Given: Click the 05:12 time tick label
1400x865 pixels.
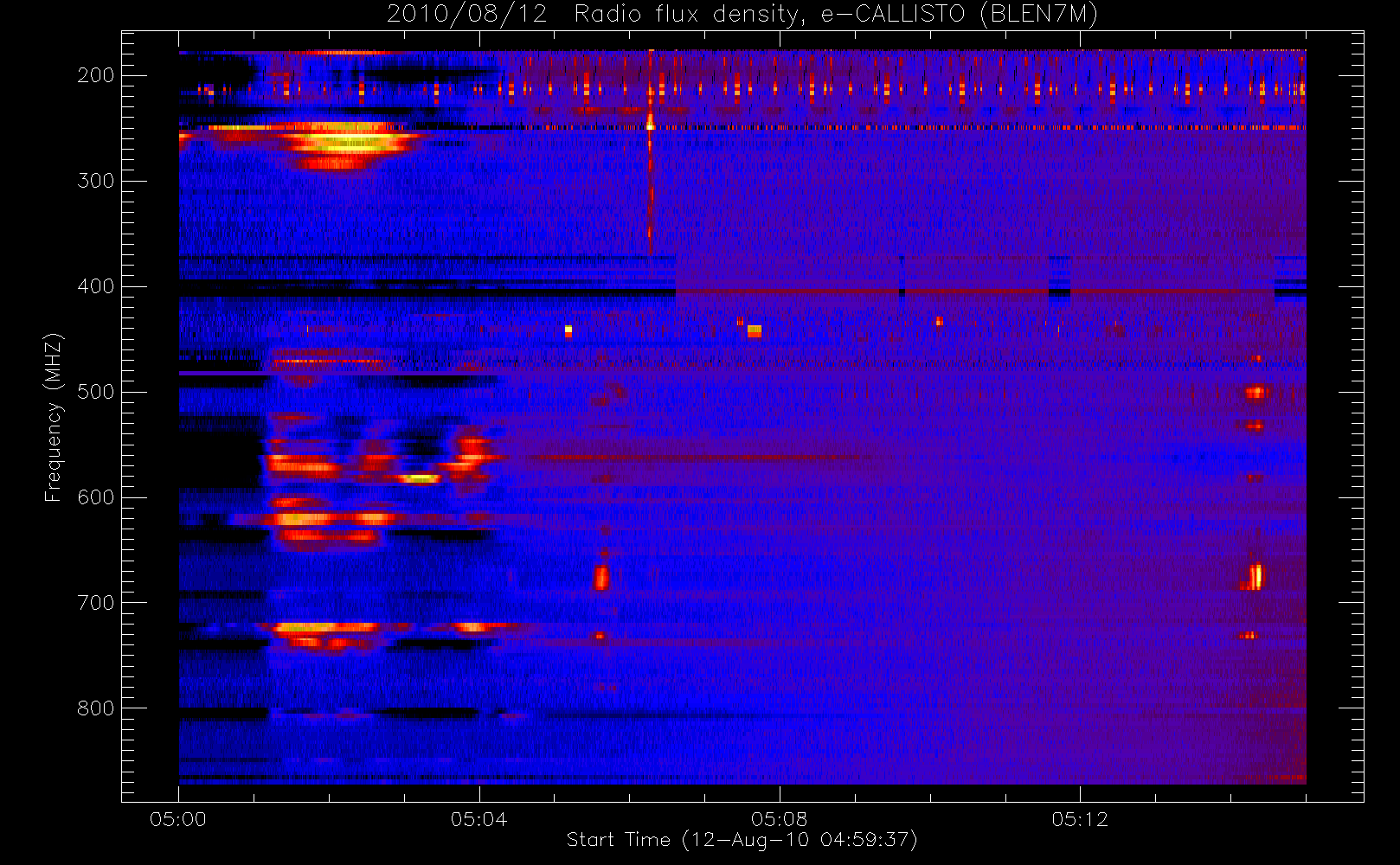Looking at the screenshot, I should (x=1080, y=819).
